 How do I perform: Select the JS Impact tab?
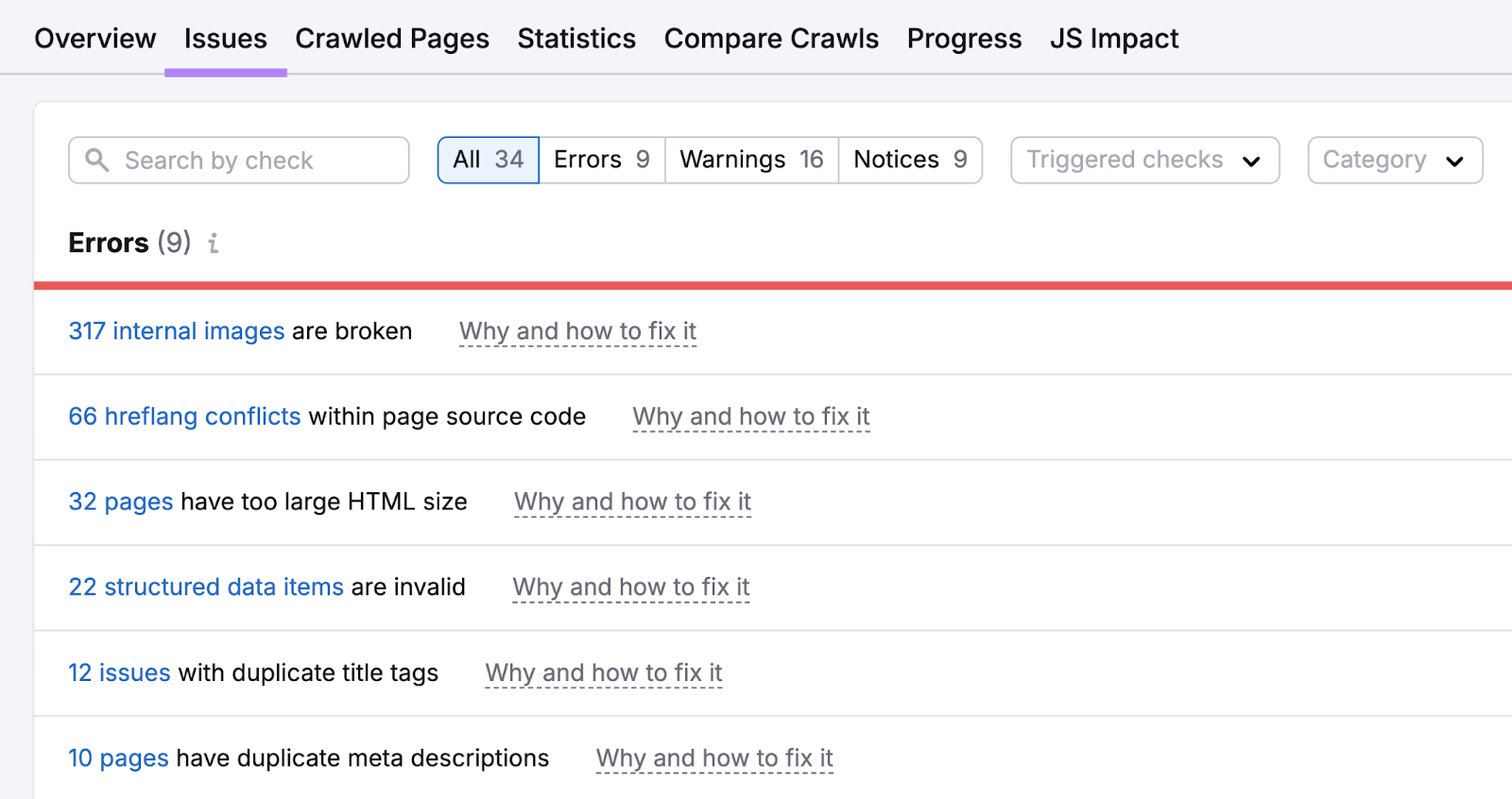(x=1113, y=39)
